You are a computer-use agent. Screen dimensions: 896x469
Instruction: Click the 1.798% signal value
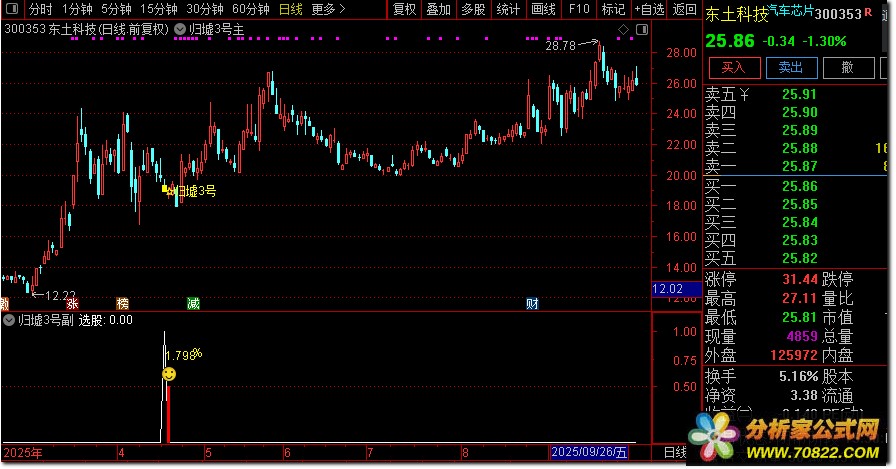183,355
